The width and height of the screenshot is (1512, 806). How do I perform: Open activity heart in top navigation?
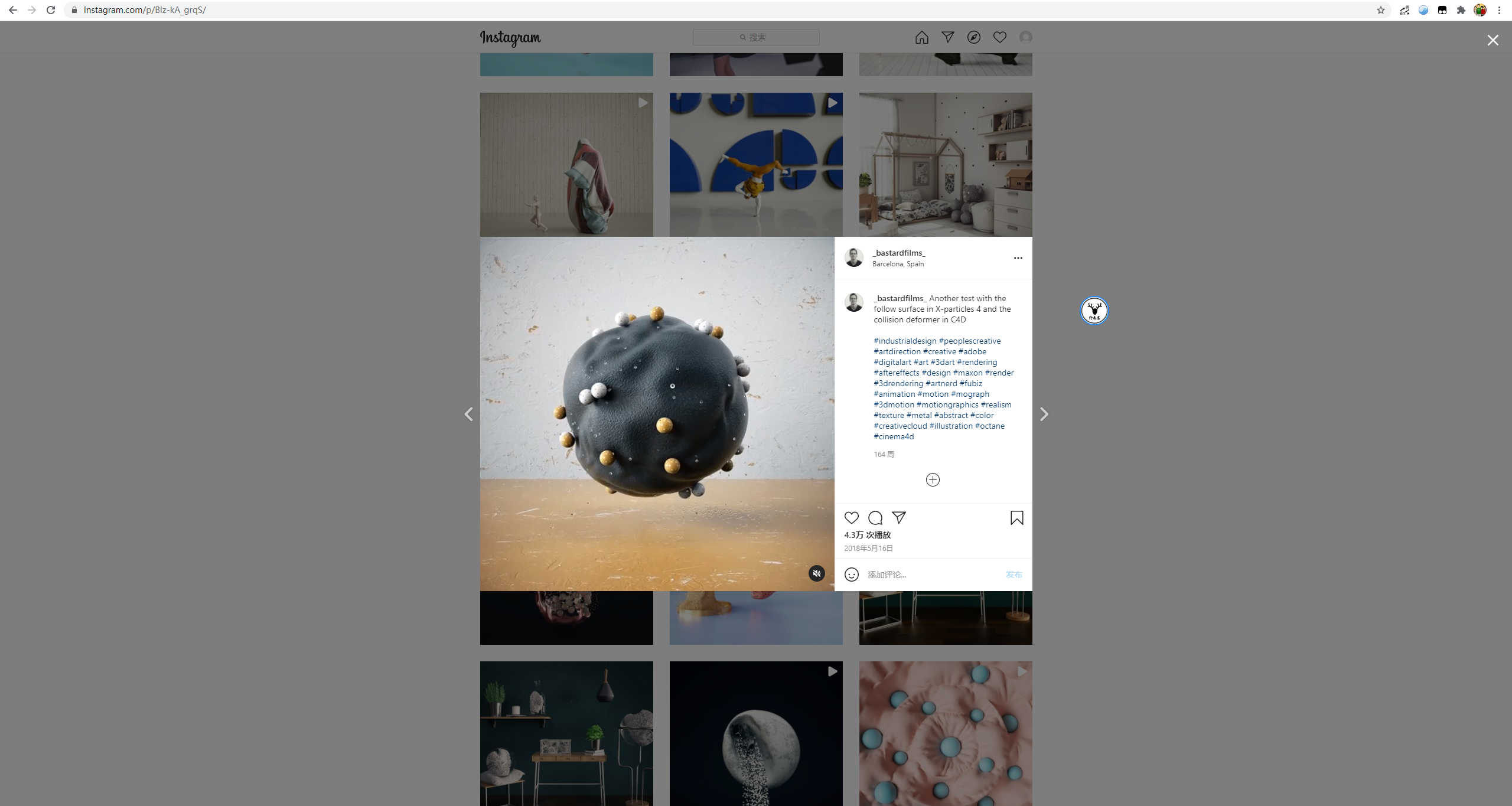[999, 37]
